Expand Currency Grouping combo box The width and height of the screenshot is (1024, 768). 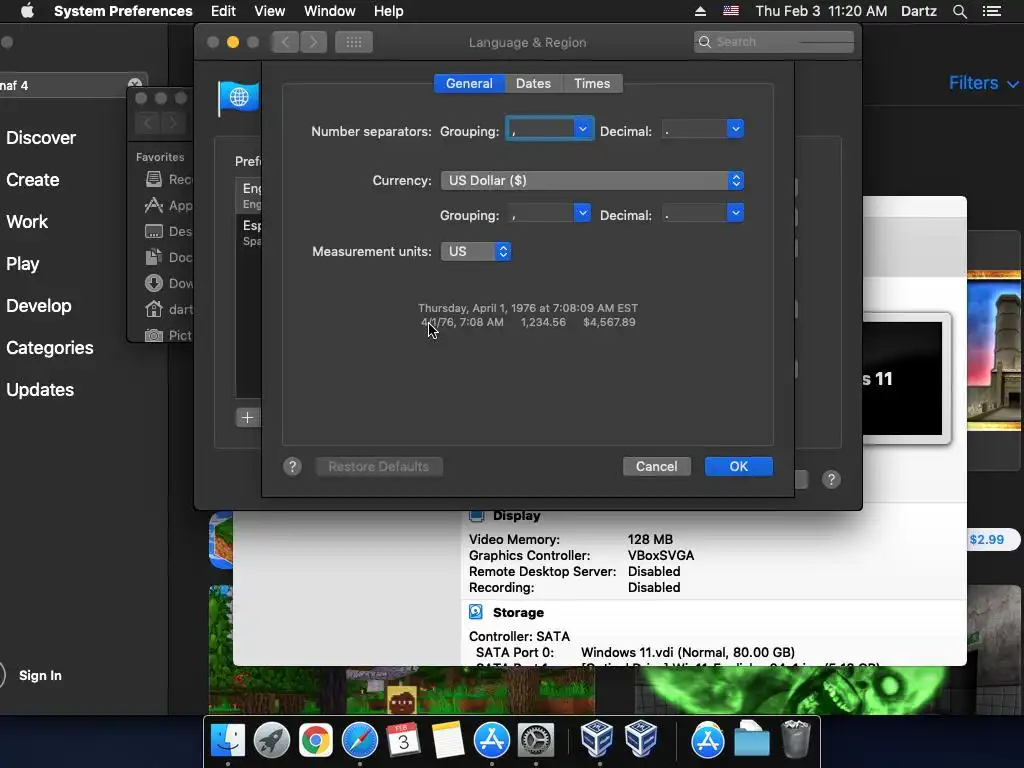[x=583, y=213]
